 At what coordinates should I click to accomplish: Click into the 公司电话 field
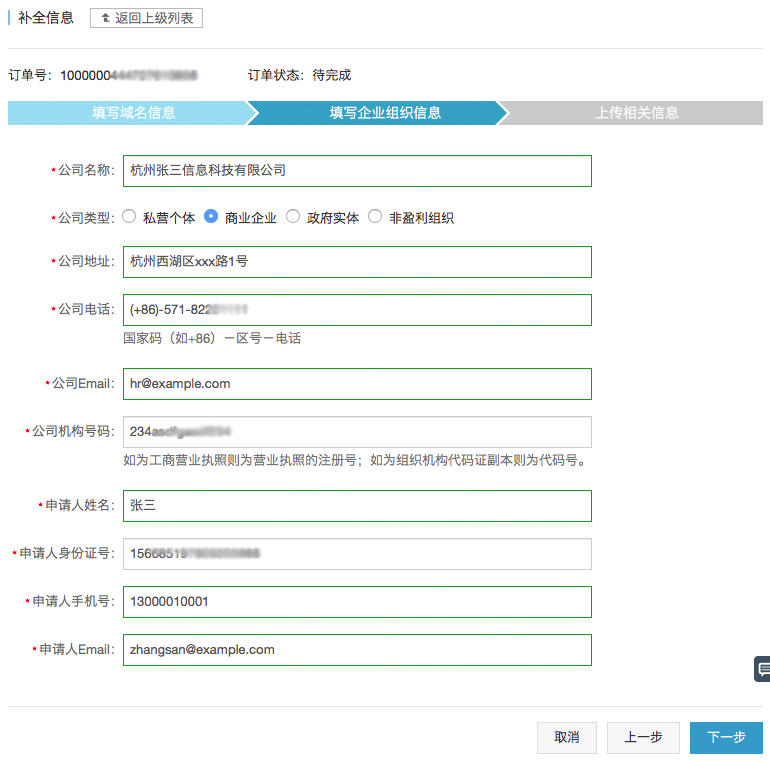[357, 310]
